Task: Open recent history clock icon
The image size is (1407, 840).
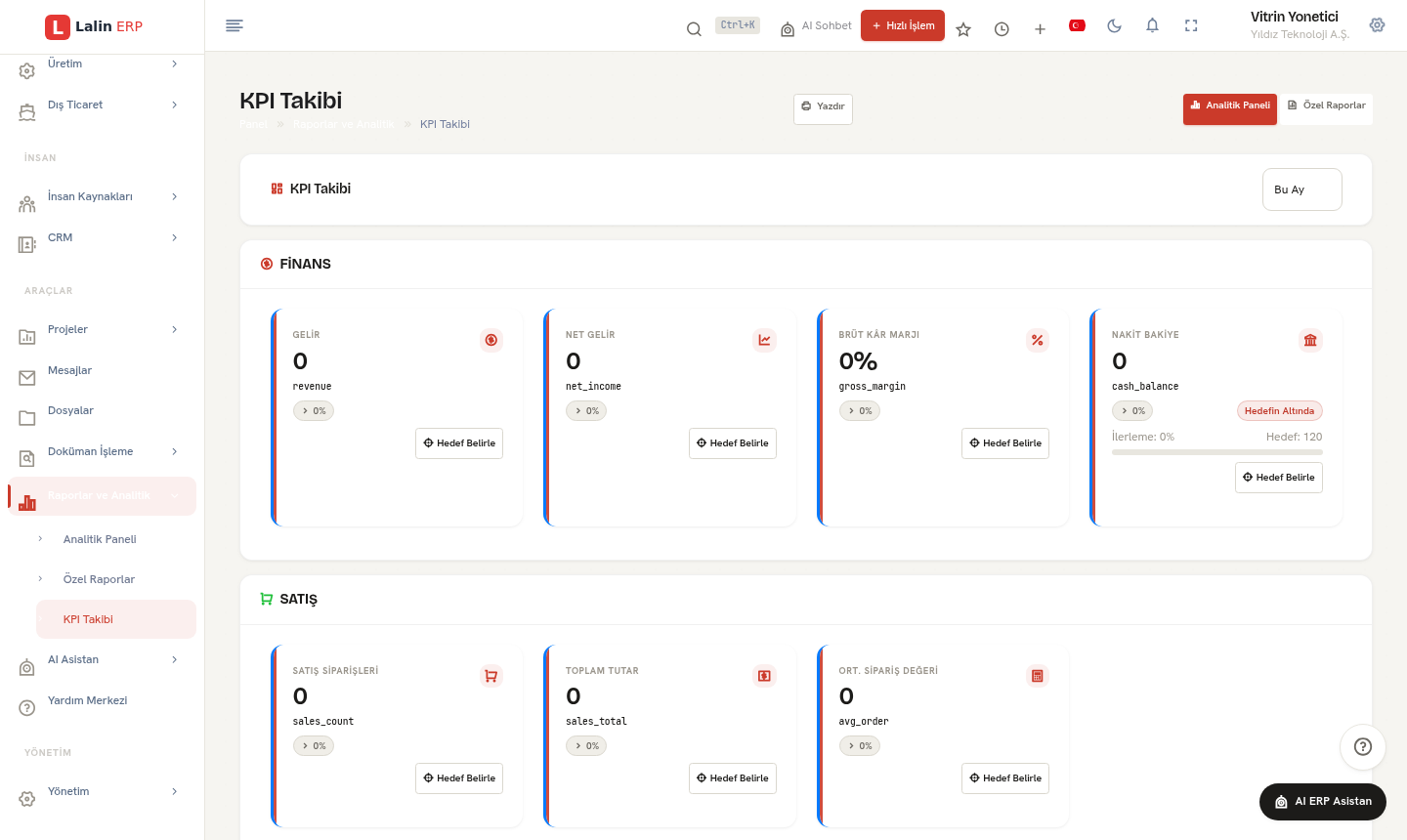Action: (x=1002, y=29)
